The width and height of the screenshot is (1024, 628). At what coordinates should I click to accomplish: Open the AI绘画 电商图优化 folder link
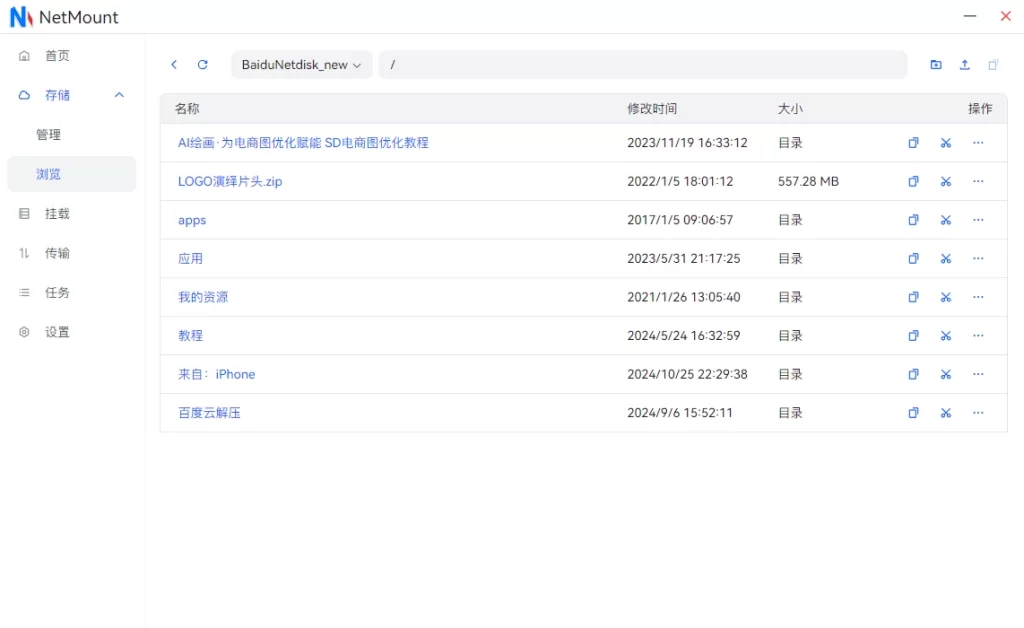click(x=303, y=143)
